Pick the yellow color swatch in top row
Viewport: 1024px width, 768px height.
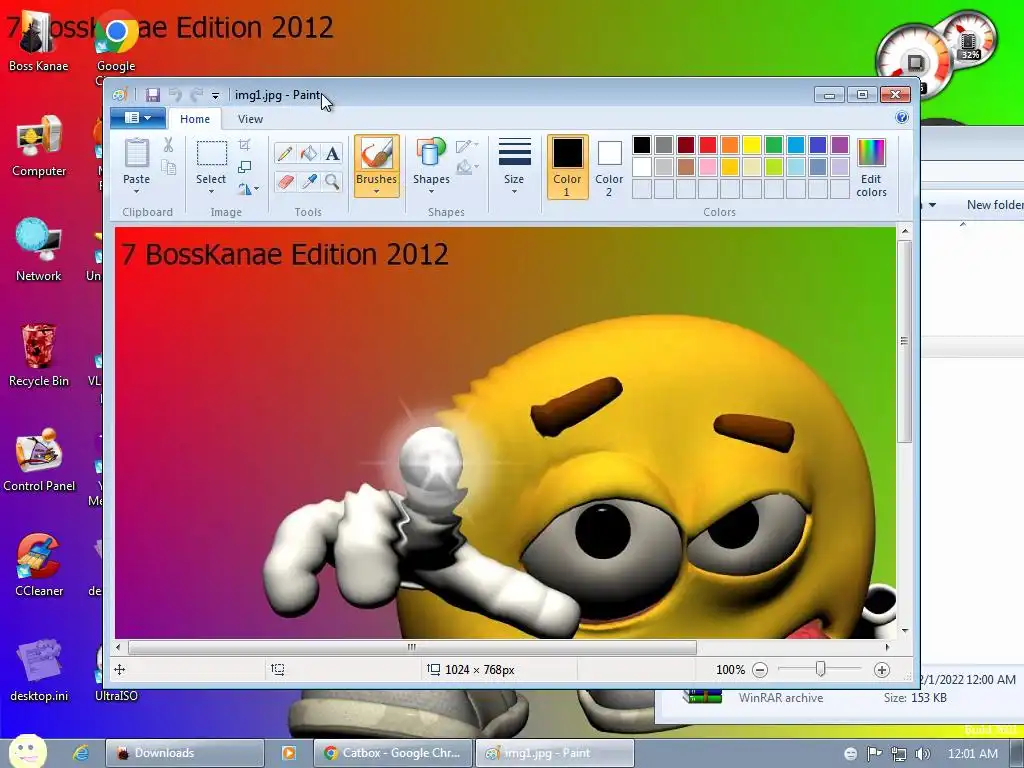click(x=752, y=145)
